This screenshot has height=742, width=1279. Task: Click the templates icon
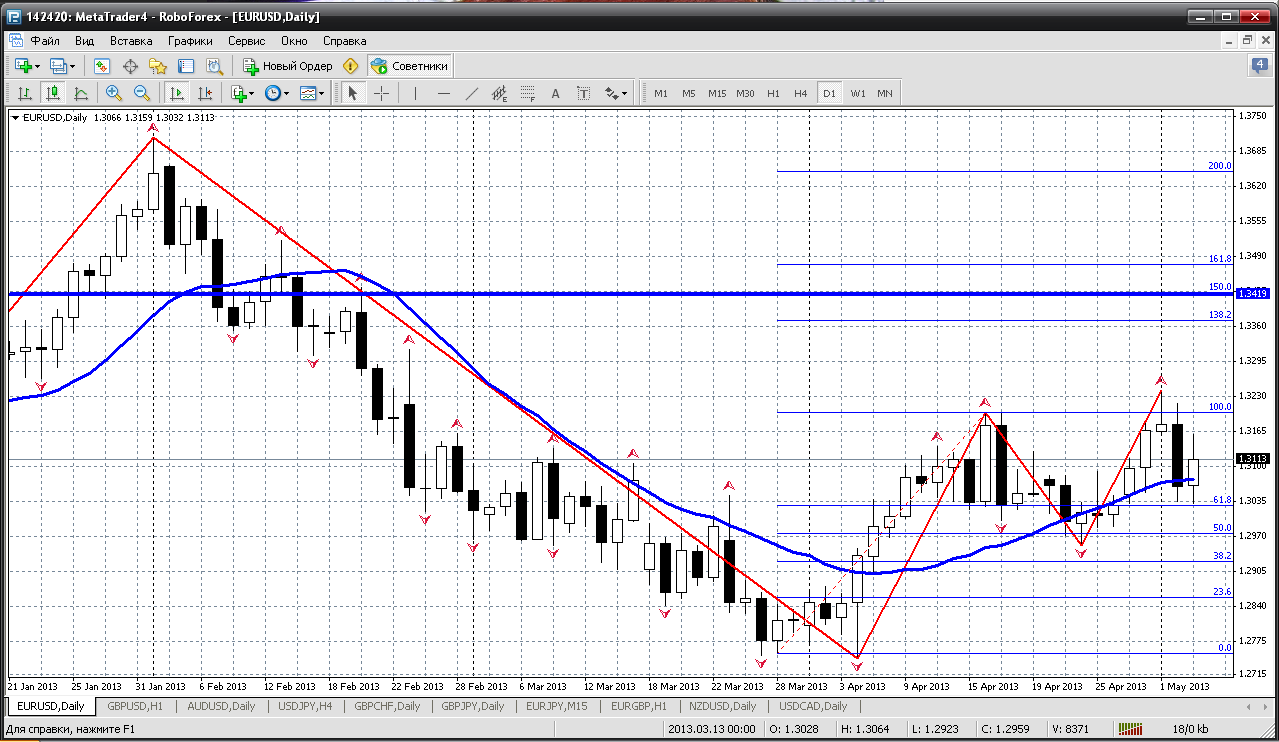pyautogui.click(x=308, y=93)
